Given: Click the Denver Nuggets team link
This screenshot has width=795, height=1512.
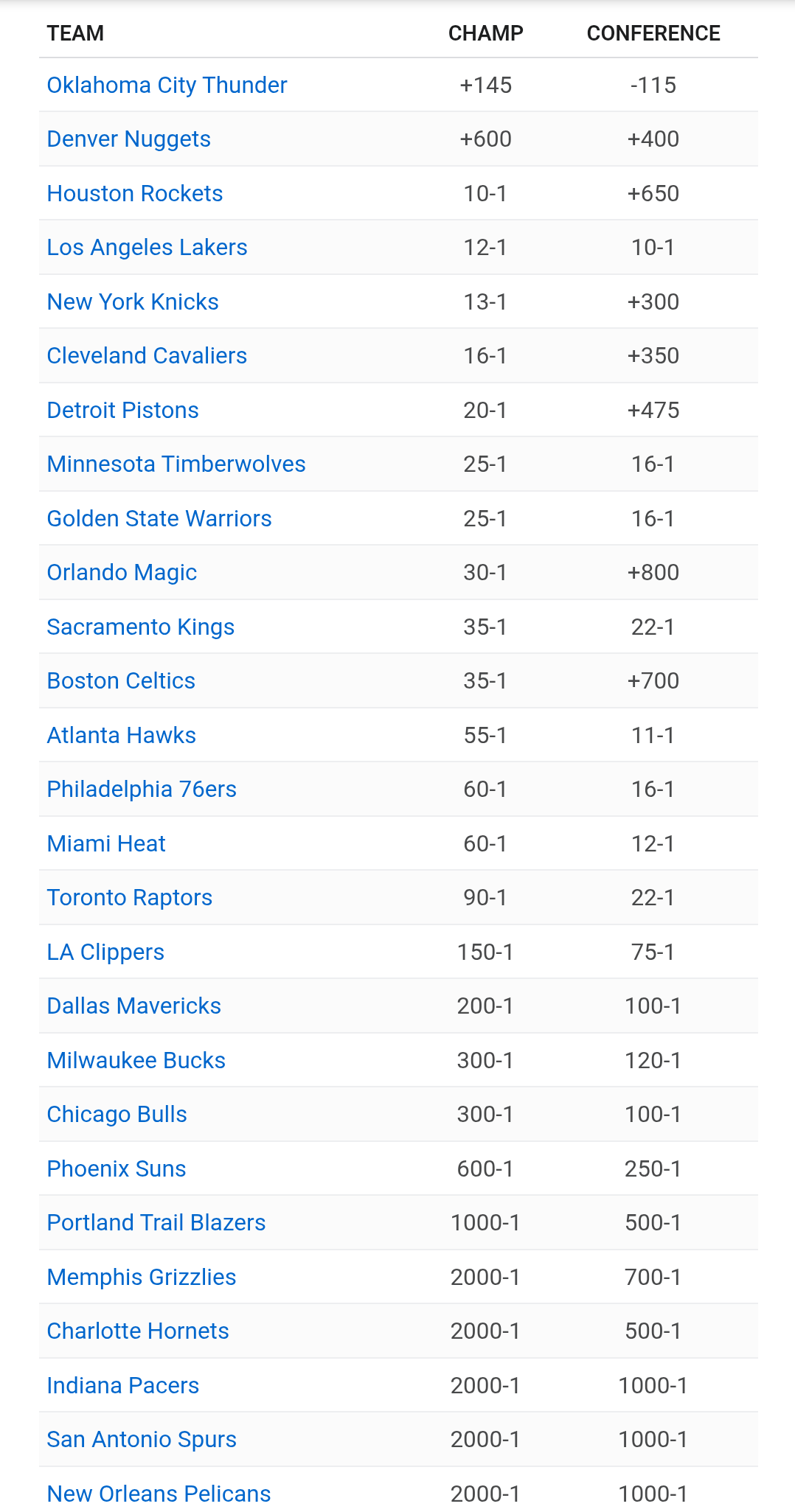Looking at the screenshot, I should click(128, 139).
